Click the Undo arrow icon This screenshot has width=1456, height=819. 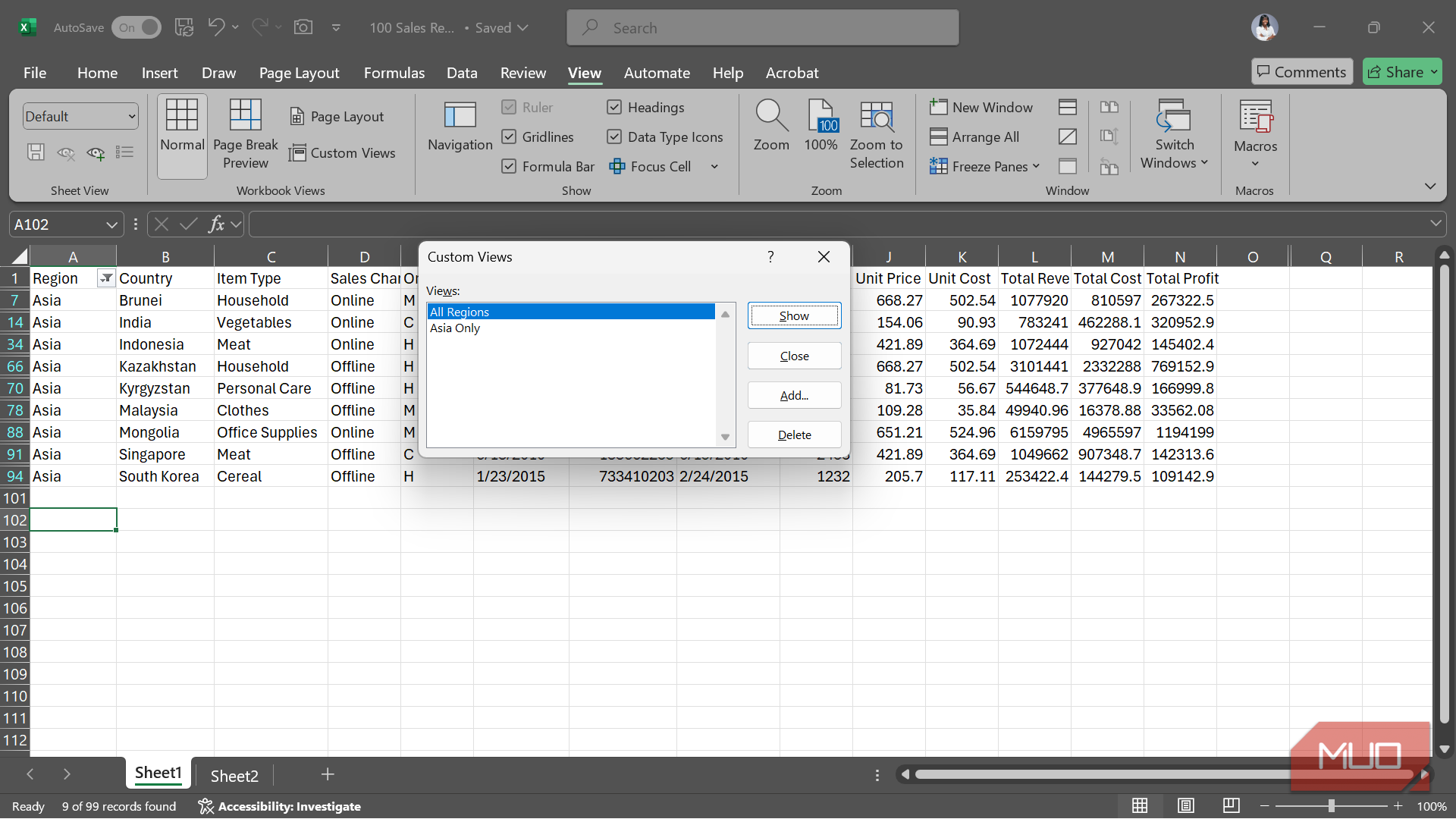tap(216, 28)
